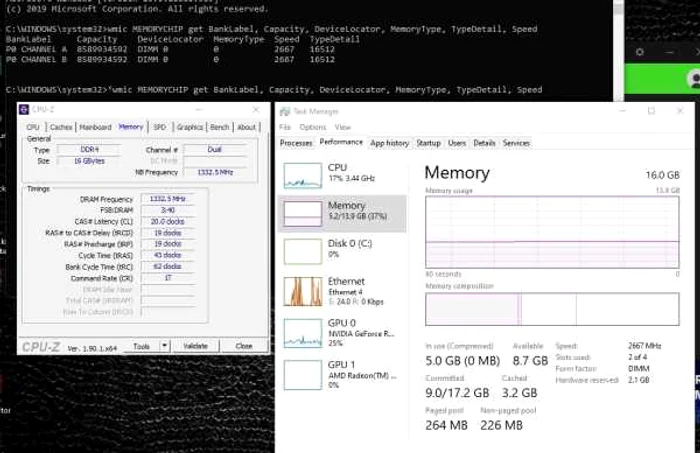This screenshot has height=453, width=700.
Task: Select the GPU 1 AMD Radeon graph thumbnail
Action: click(x=303, y=375)
